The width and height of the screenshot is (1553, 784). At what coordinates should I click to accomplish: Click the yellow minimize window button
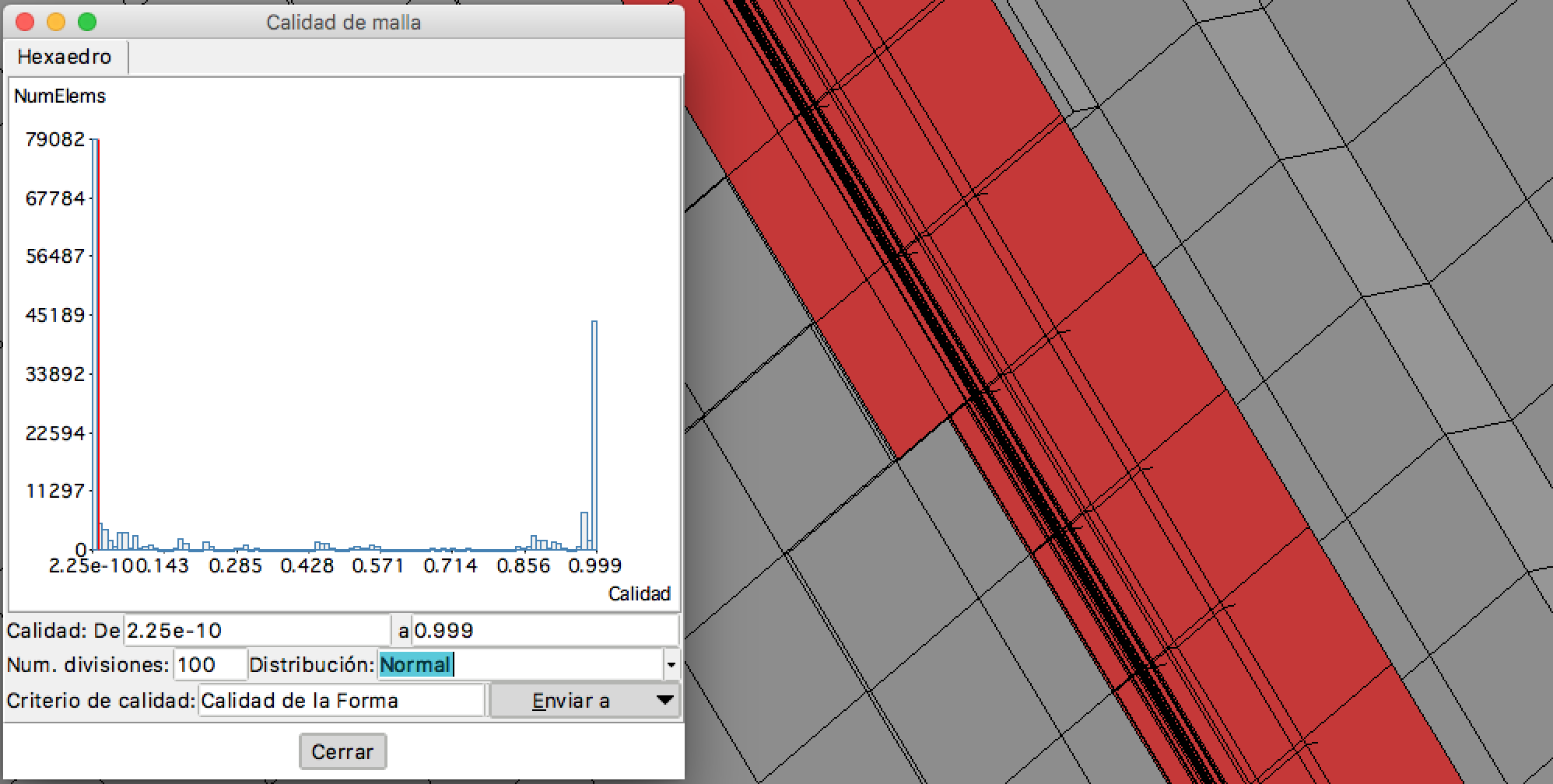click(56, 22)
